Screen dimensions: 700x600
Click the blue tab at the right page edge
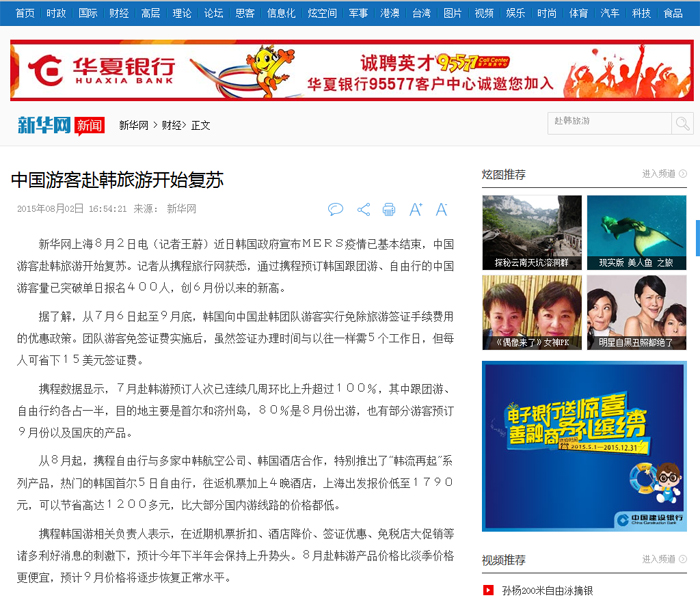tap(698, 238)
